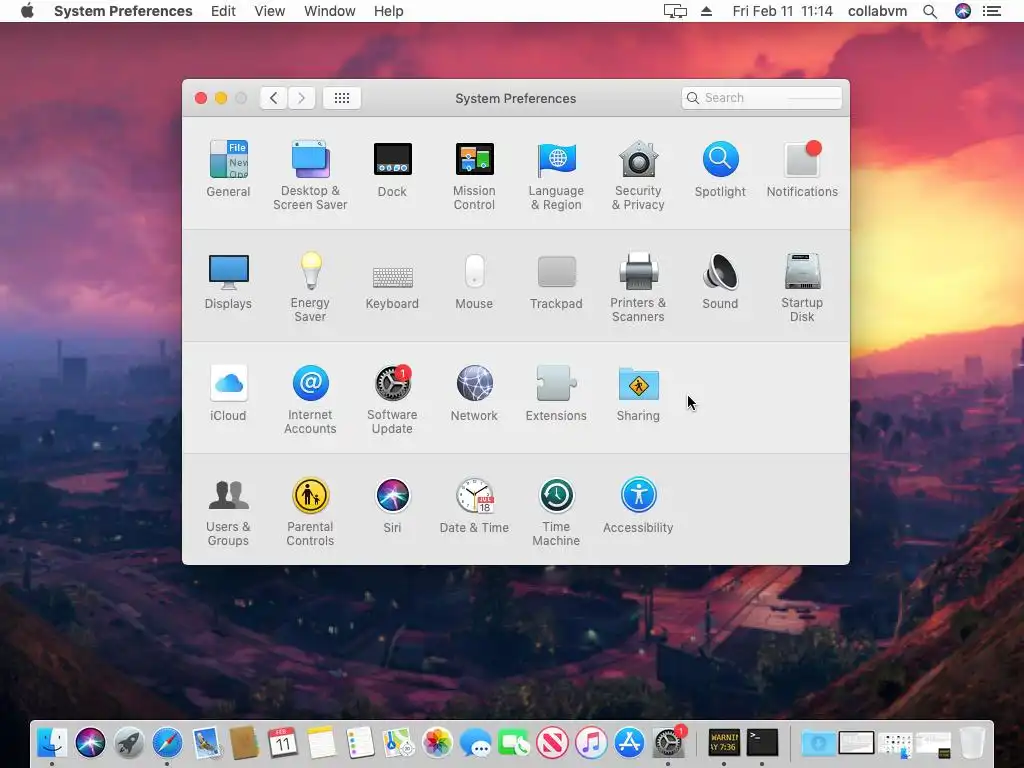Open the screen mirroring display menu-bar icon
The image size is (1024, 768).
(x=675, y=11)
